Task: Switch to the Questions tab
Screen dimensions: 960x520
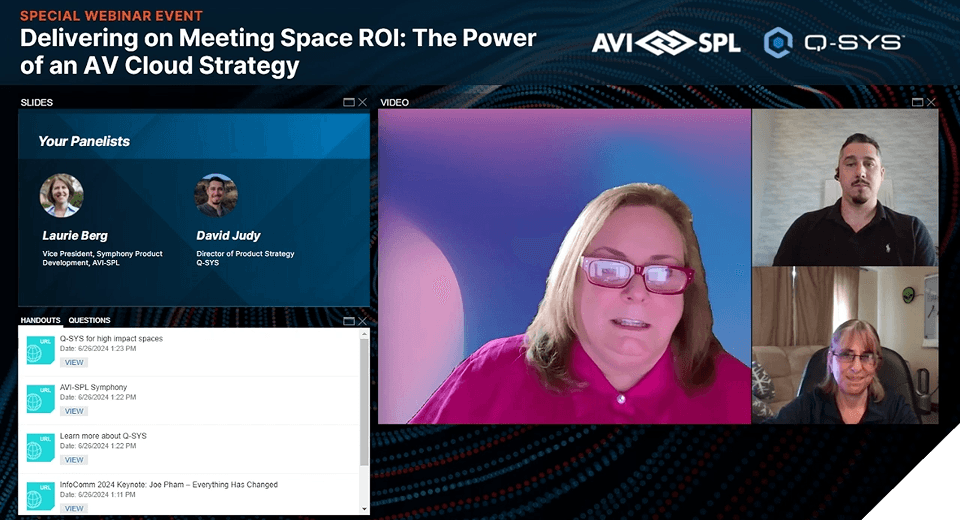Action: [89, 320]
